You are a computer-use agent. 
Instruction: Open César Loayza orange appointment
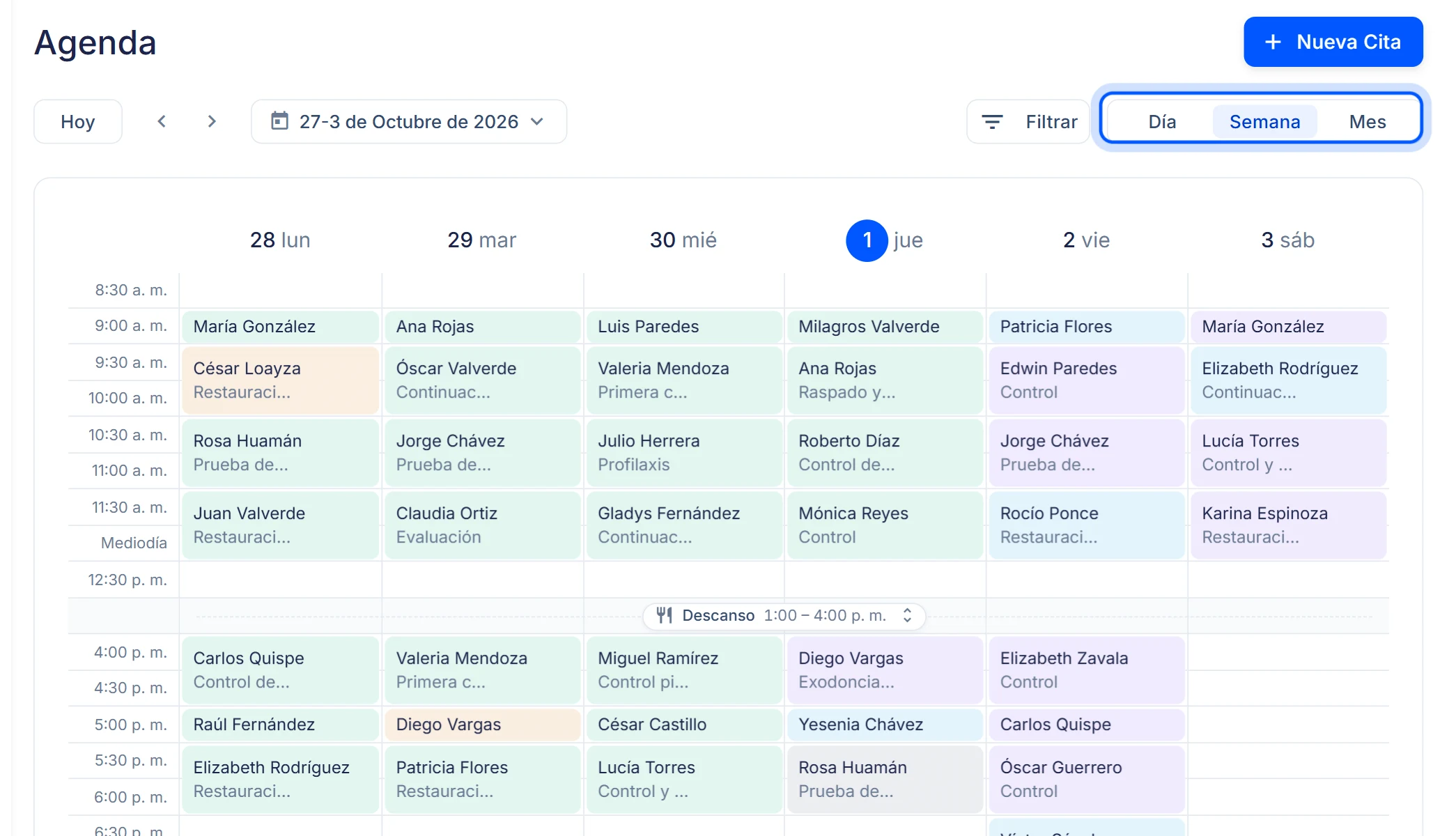pos(281,380)
